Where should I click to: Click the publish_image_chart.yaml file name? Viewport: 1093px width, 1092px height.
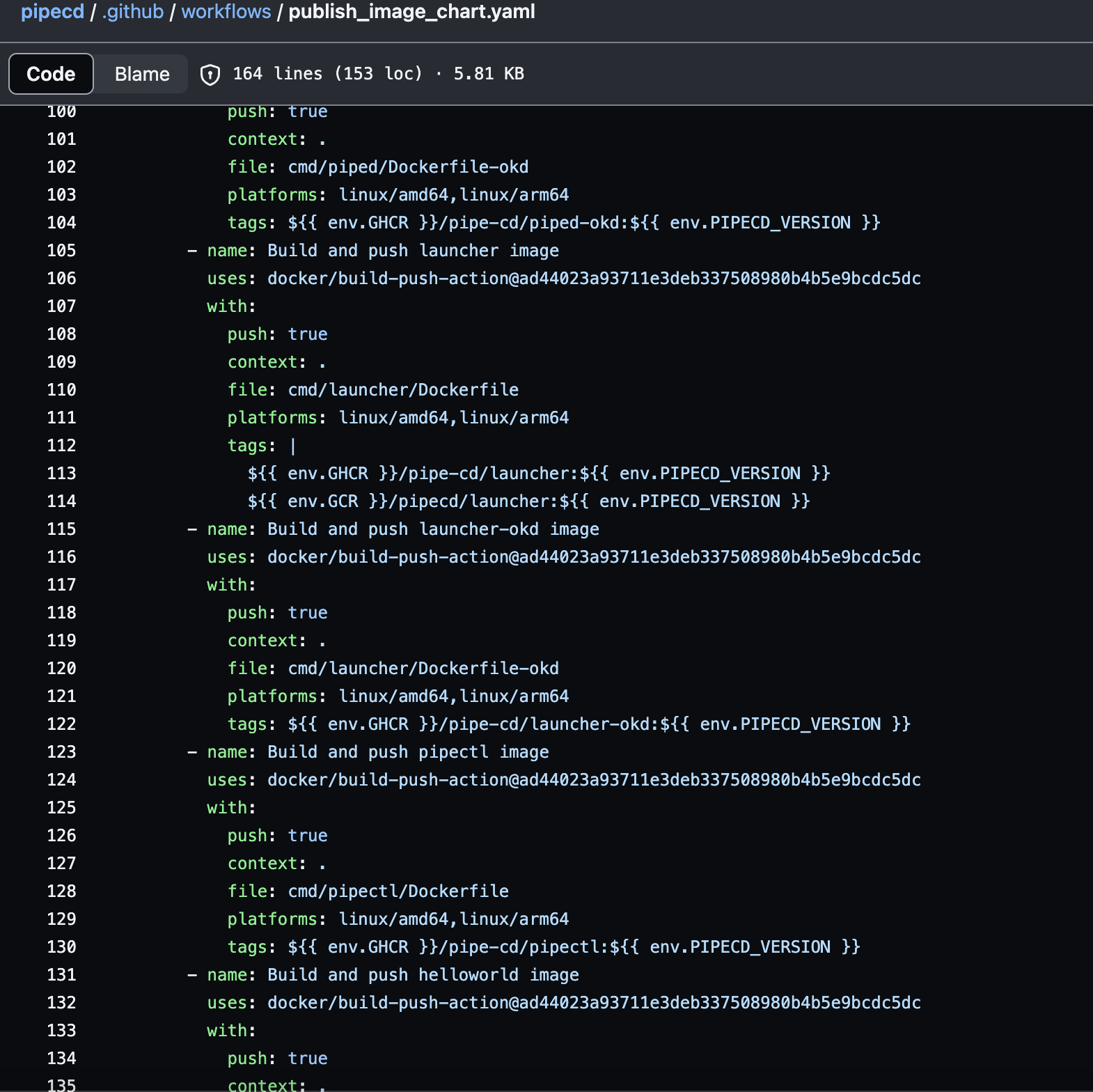411,12
